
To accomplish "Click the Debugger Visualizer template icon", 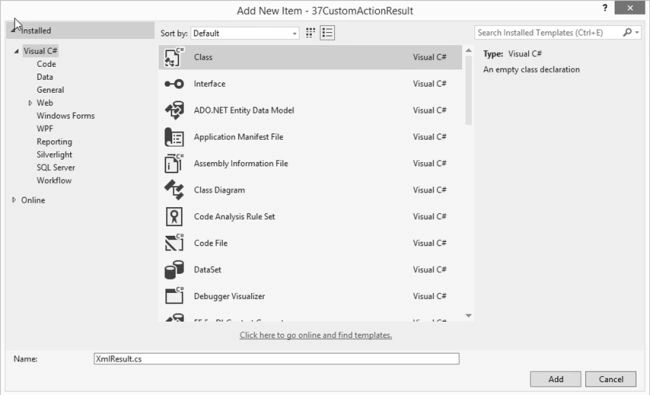I will click(174, 296).
